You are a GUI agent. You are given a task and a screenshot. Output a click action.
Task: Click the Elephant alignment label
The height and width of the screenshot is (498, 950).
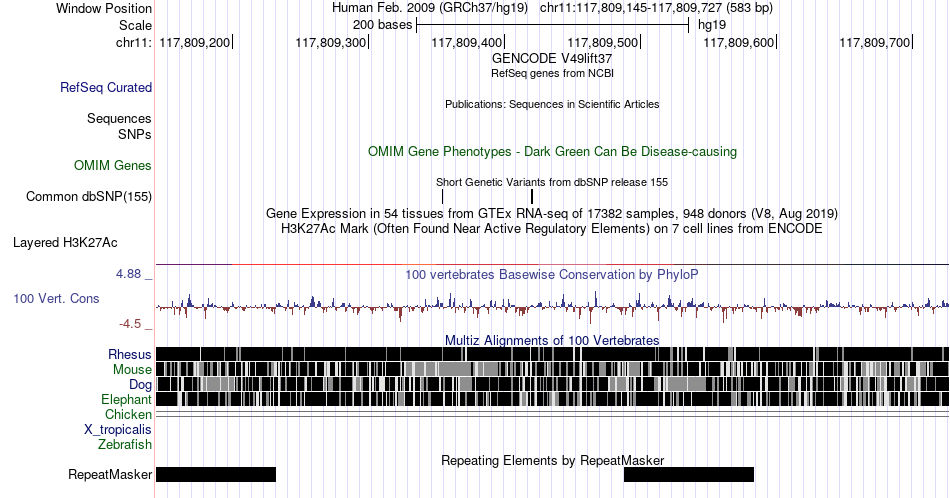pyautogui.click(x=126, y=399)
